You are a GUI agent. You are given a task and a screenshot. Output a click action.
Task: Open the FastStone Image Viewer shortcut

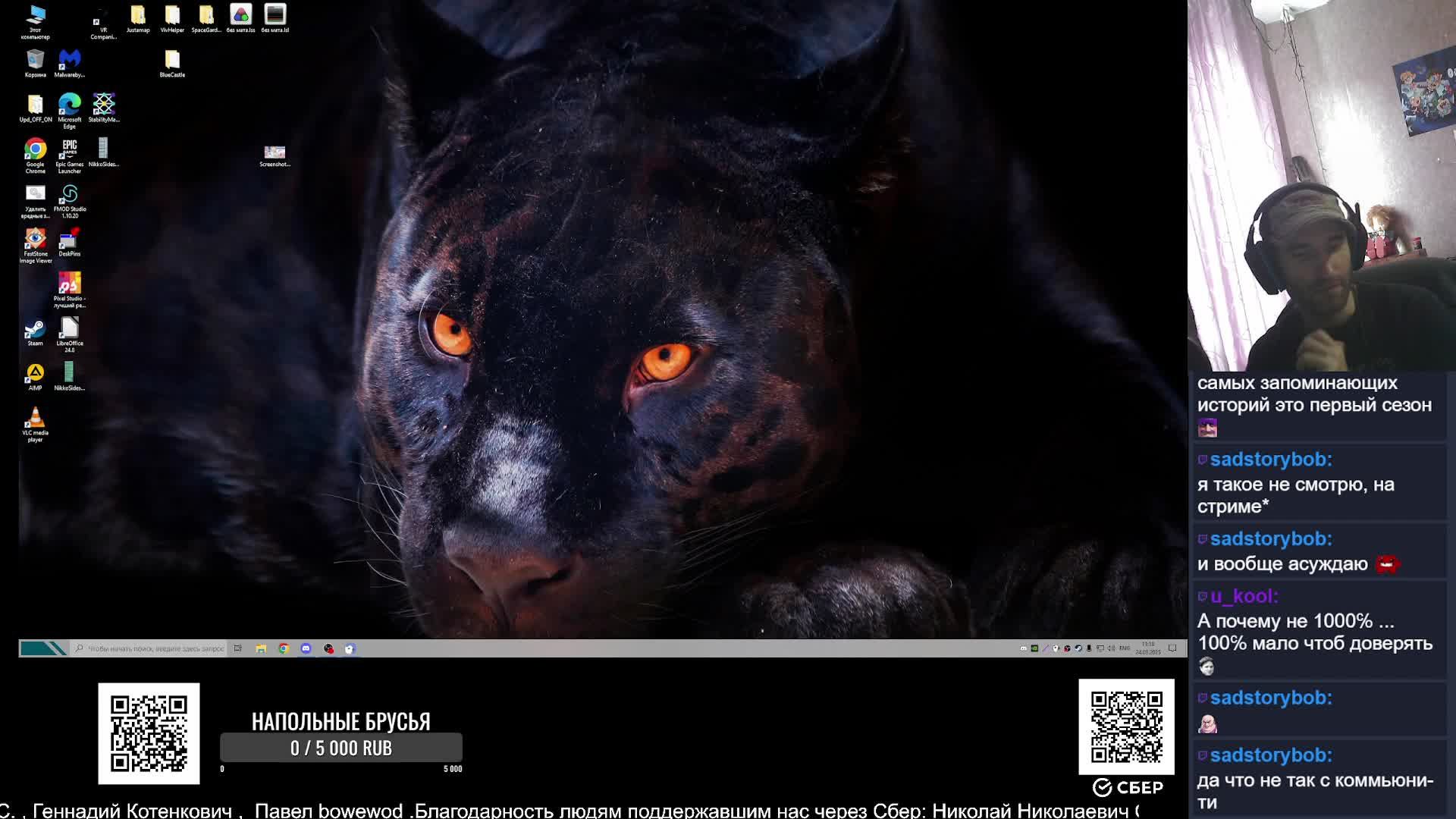point(35,240)
